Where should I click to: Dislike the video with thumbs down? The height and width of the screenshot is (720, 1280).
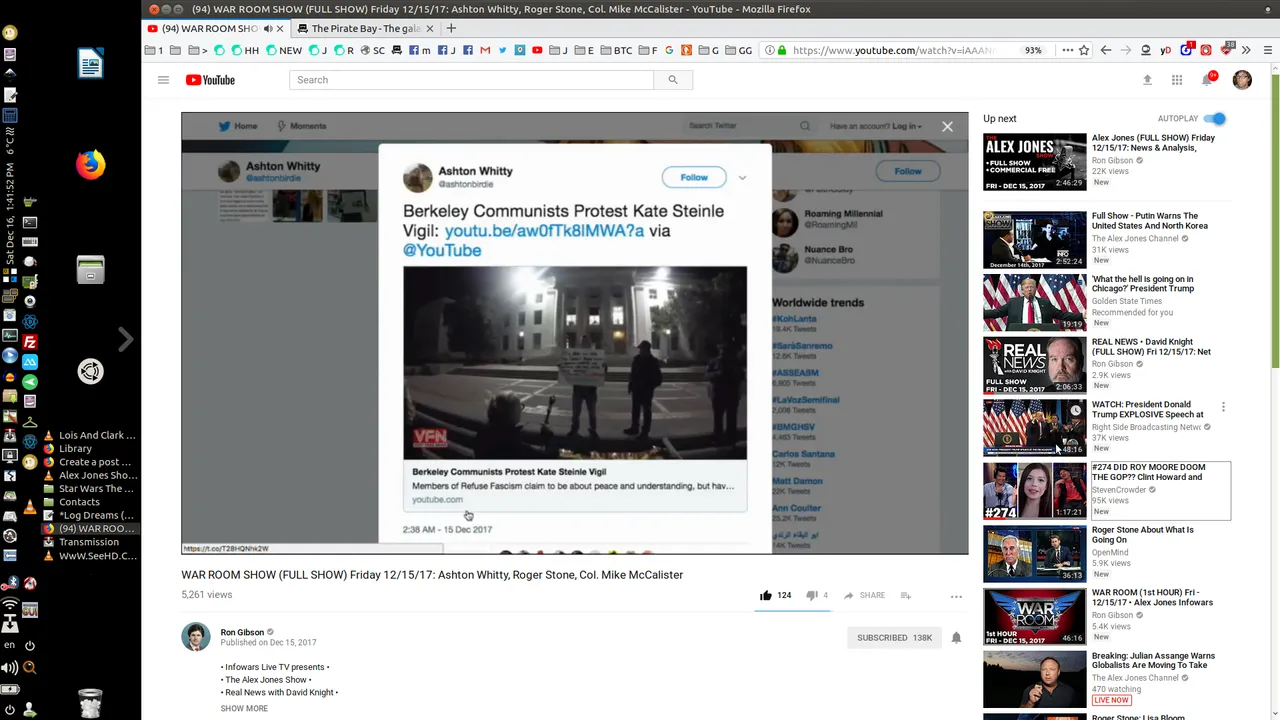pyautogui.click(x=811, y=595)
